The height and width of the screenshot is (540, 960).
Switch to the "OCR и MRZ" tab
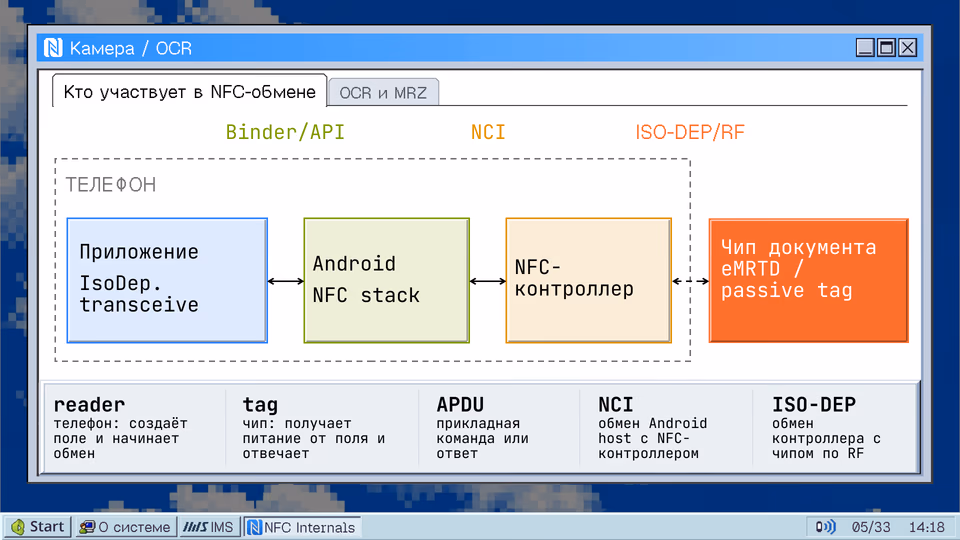(383, 92)
